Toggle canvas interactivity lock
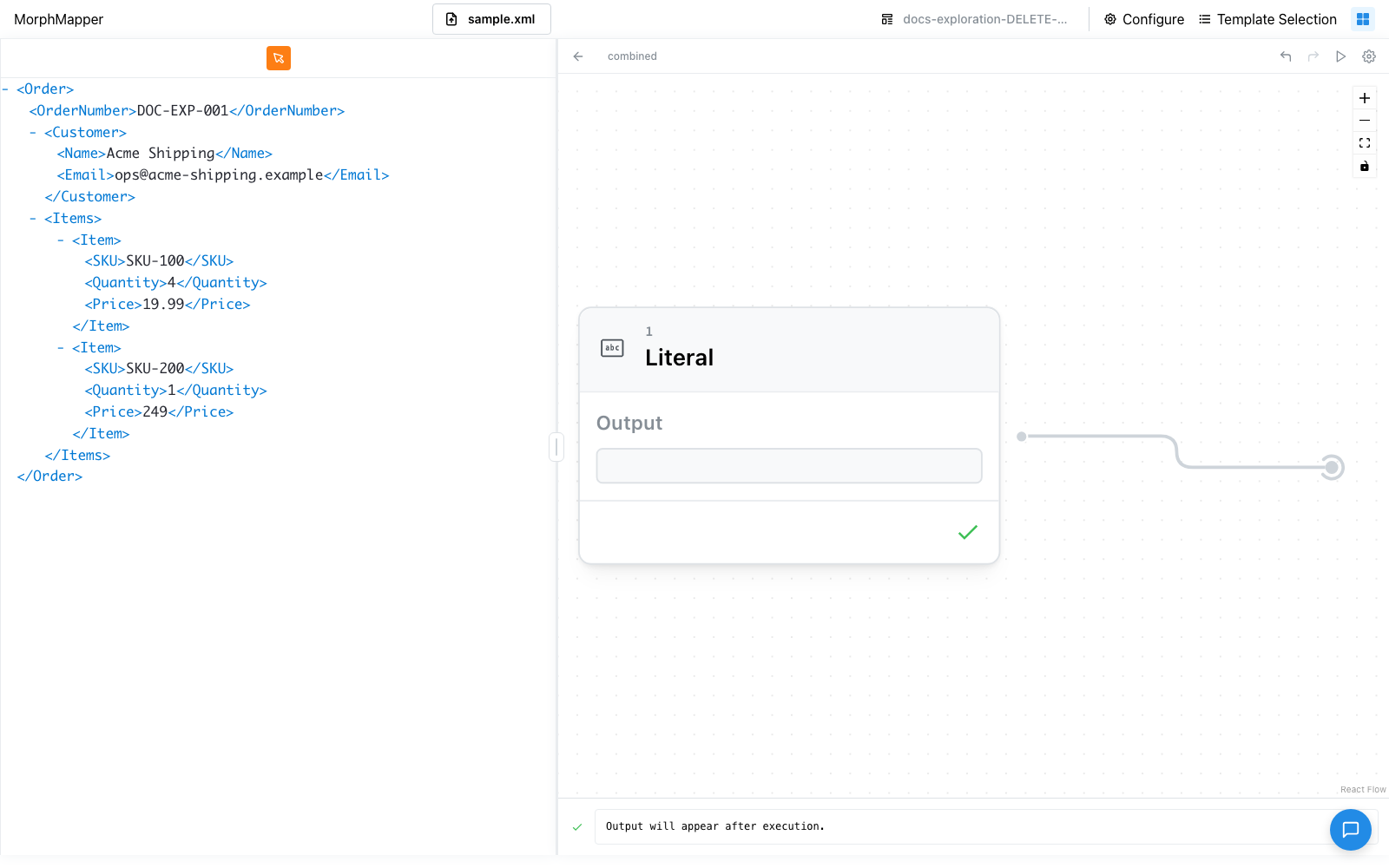Image resolution: width=1389 pixels, height=868 pixels. tap(1365, 166)
